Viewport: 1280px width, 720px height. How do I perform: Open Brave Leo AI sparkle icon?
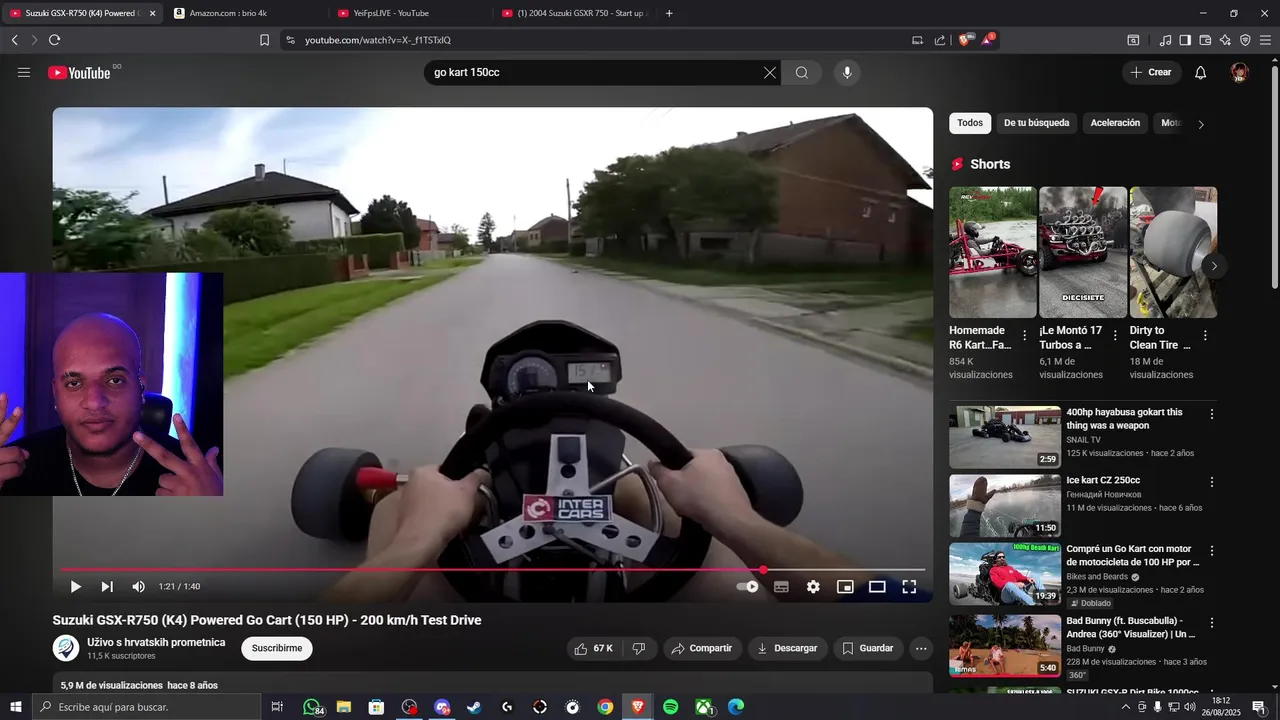(x=1225, y=40)
